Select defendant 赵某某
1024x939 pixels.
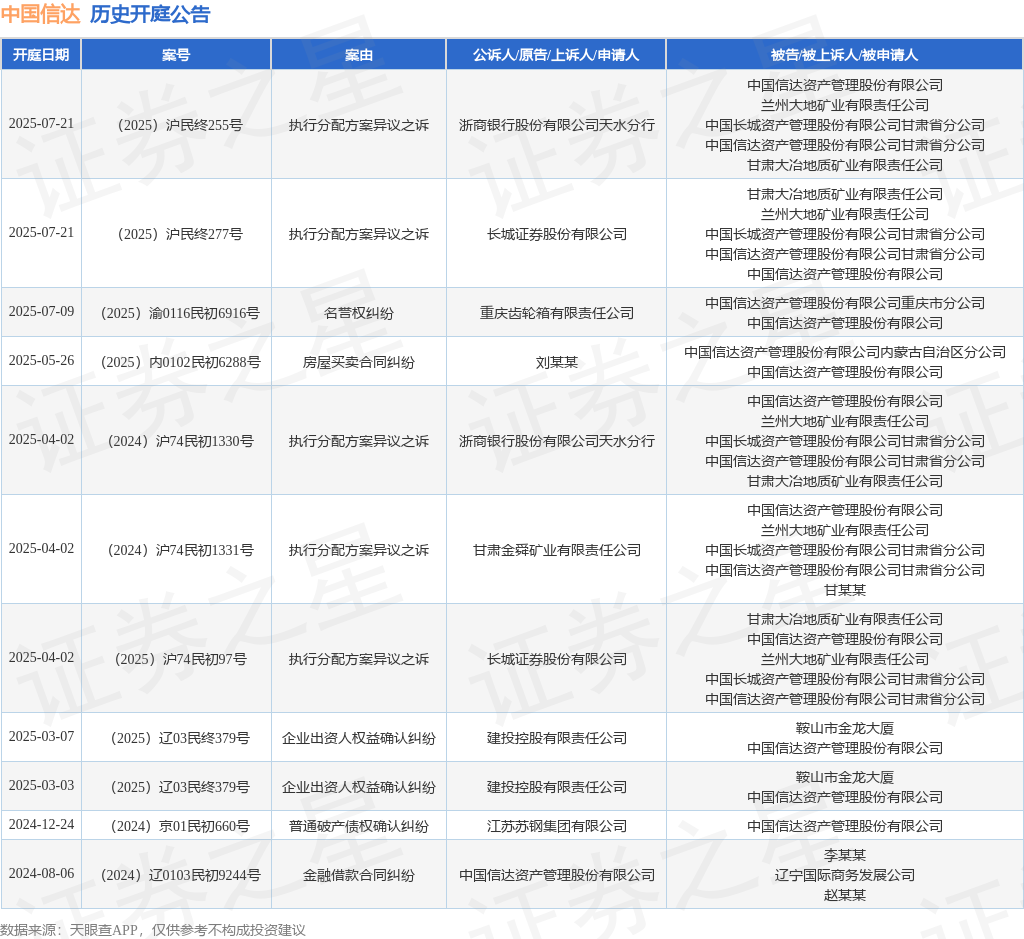[x=844, y=895]
